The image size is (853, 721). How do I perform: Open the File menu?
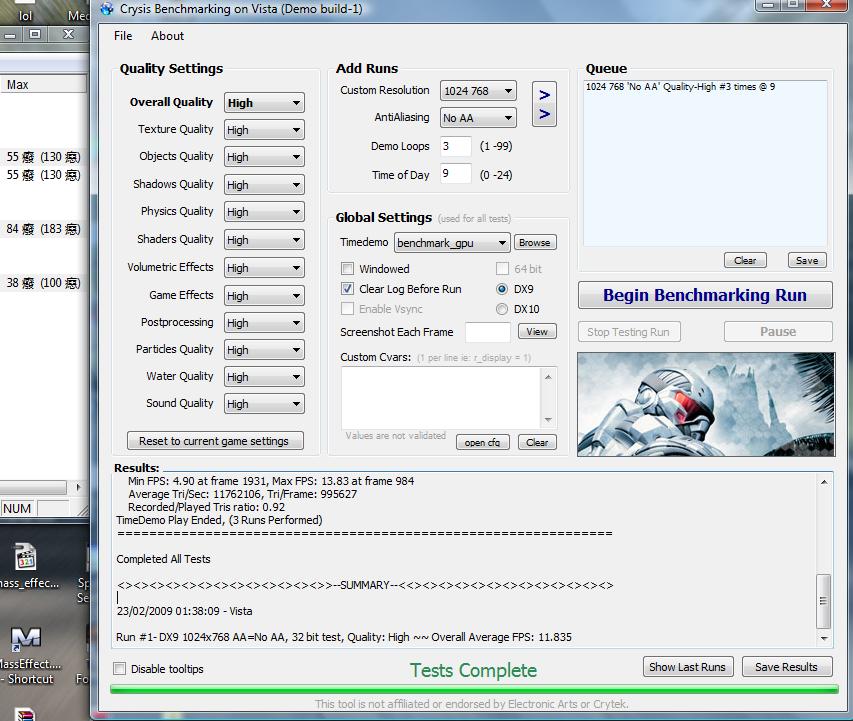pos(123,36)
